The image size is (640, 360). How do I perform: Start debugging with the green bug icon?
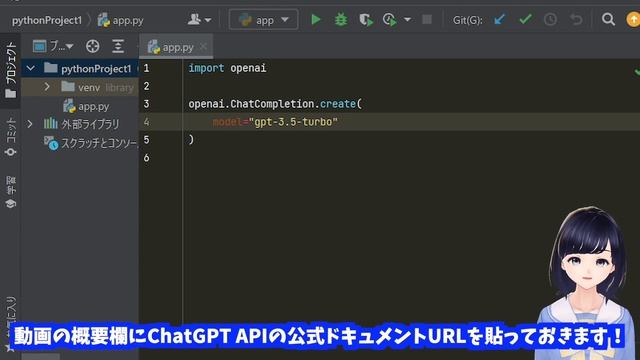click(341, 20)
